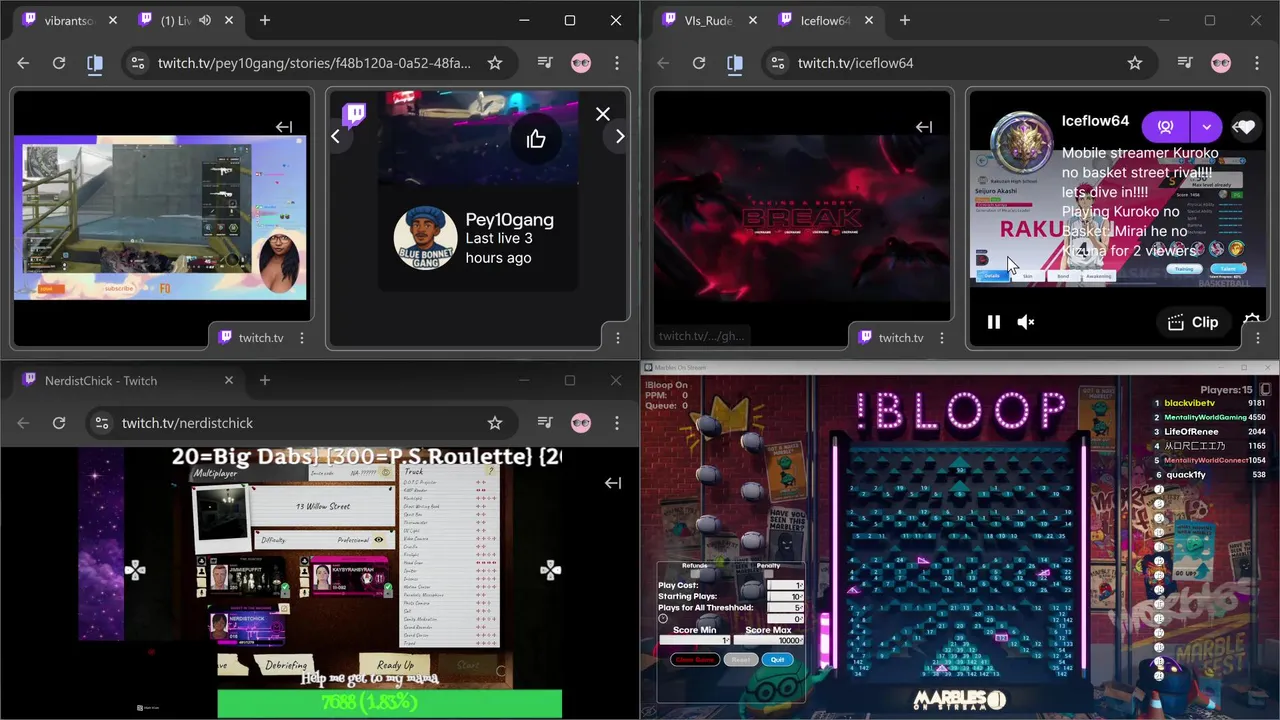
Task: Open pane options beside twitch.tv chip, pey10gang window
Action: pos(302,338)
